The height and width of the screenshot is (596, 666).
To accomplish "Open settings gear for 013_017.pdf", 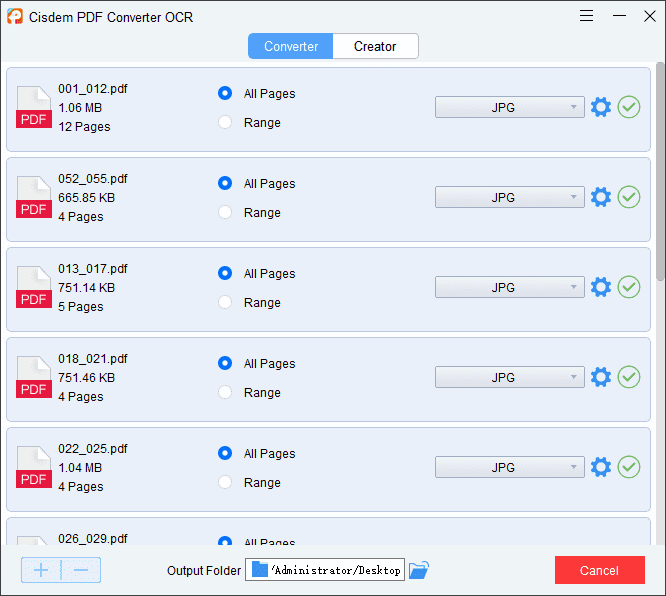I will pos(601,287).
